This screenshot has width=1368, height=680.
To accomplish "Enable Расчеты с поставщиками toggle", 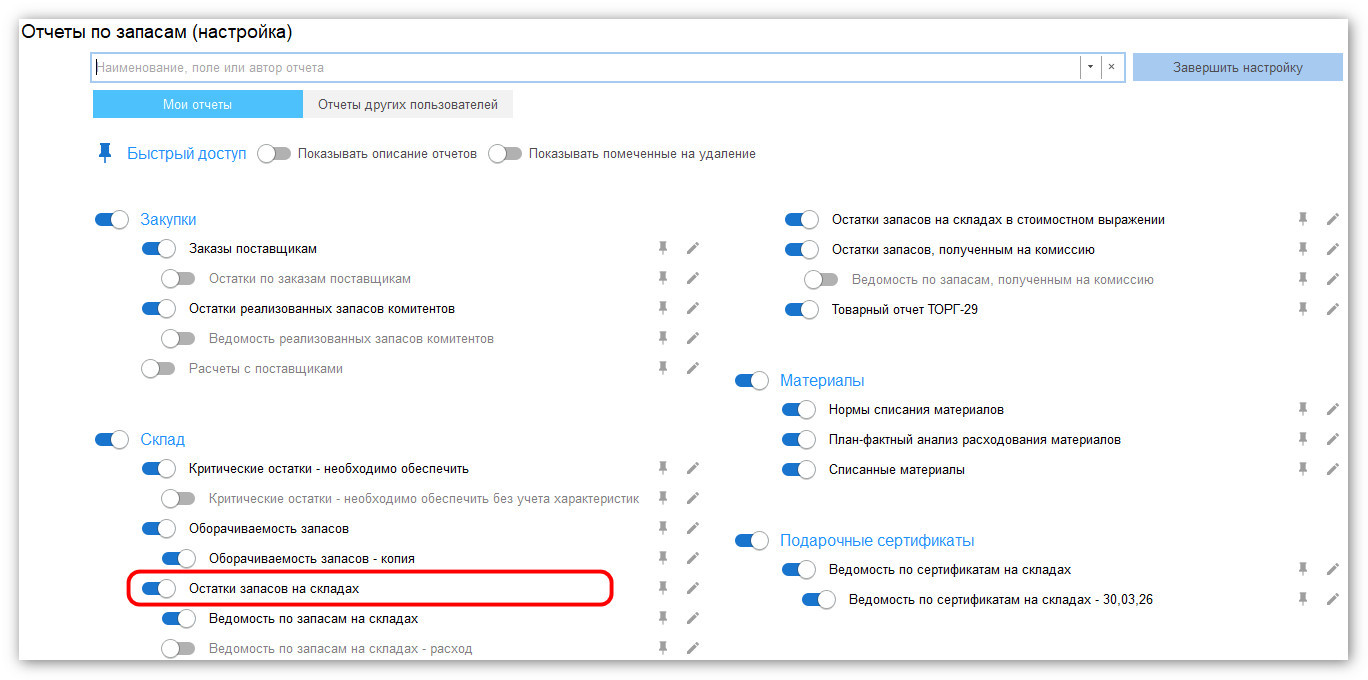I will (158, 368).
